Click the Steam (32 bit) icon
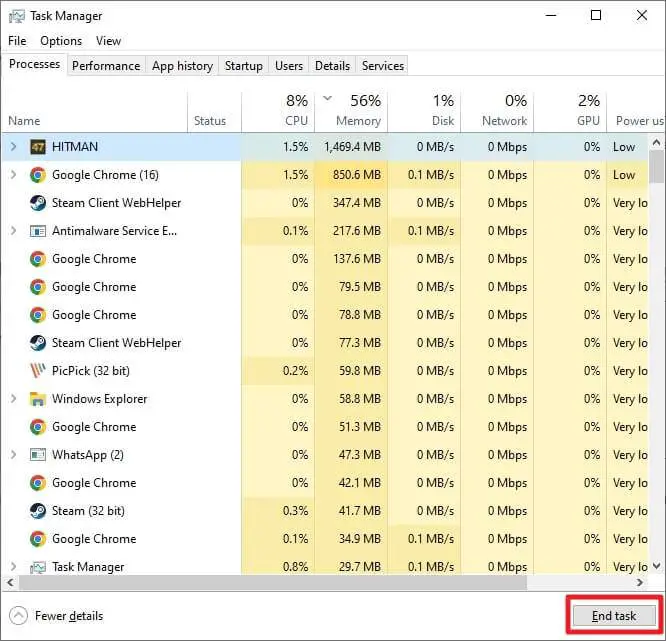 pyautogui.click(x=38, y=511)
